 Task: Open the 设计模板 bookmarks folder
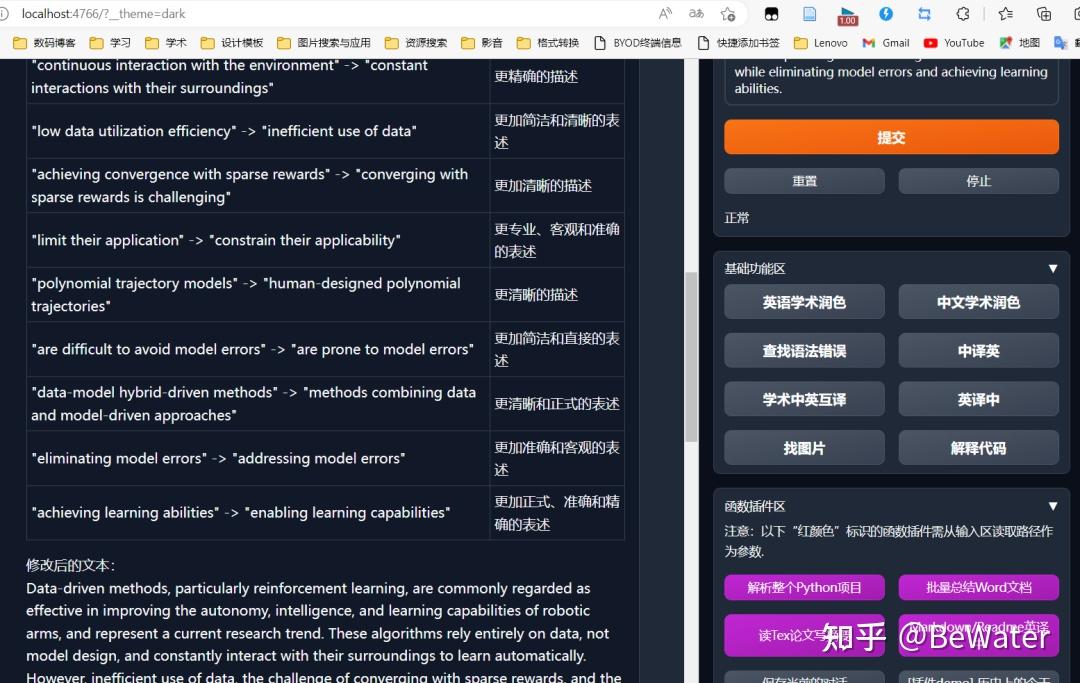tap(232, 43)
